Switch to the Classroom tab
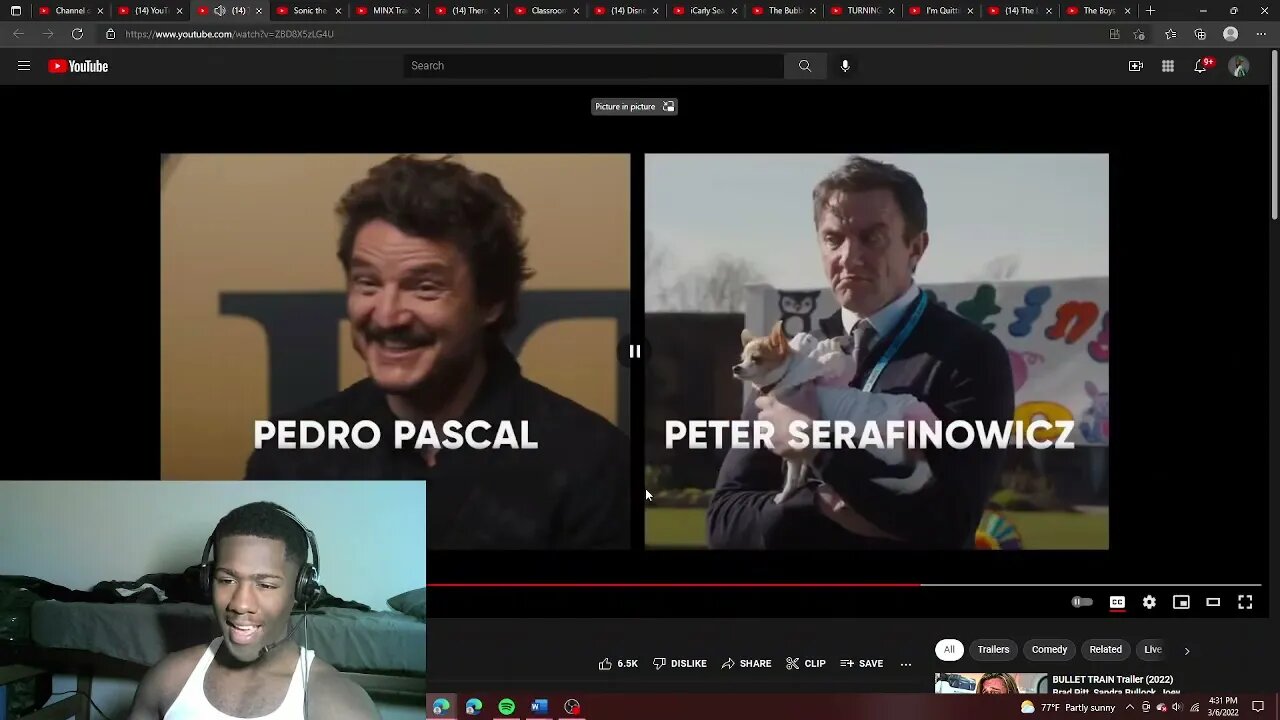 click(547, 10)
